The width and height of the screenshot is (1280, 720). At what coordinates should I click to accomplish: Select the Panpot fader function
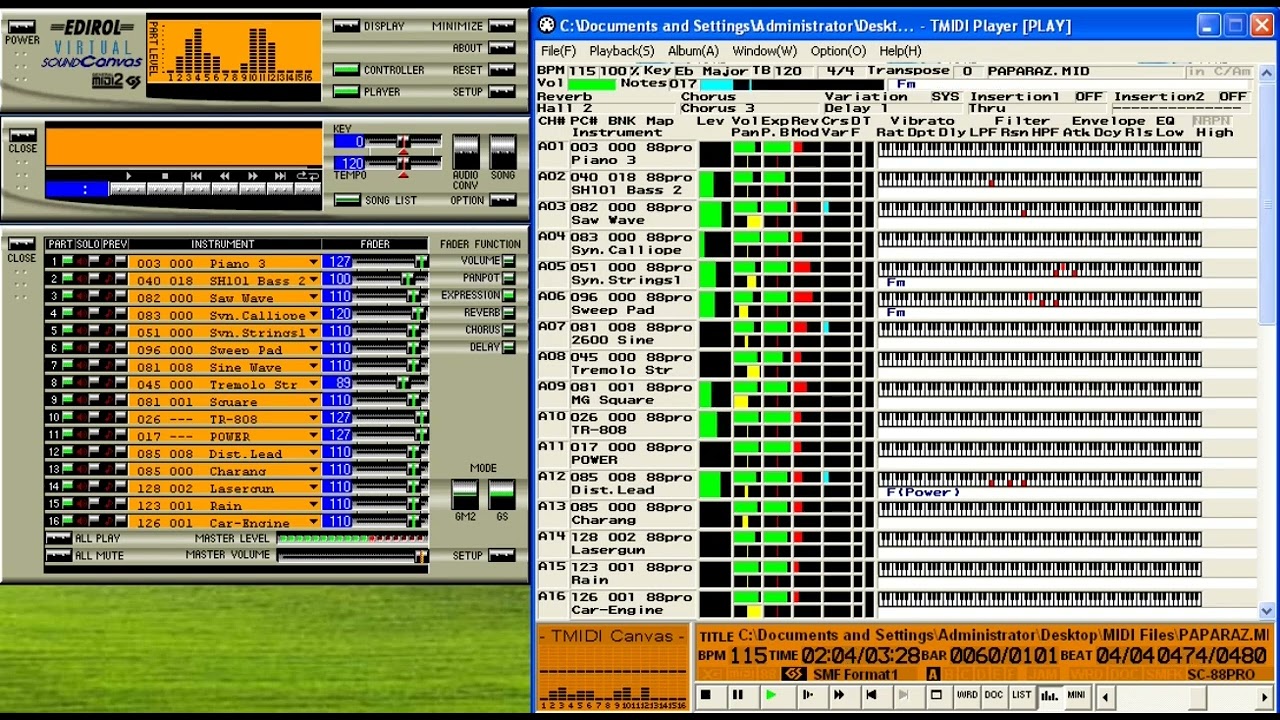[x=509, y=278]
